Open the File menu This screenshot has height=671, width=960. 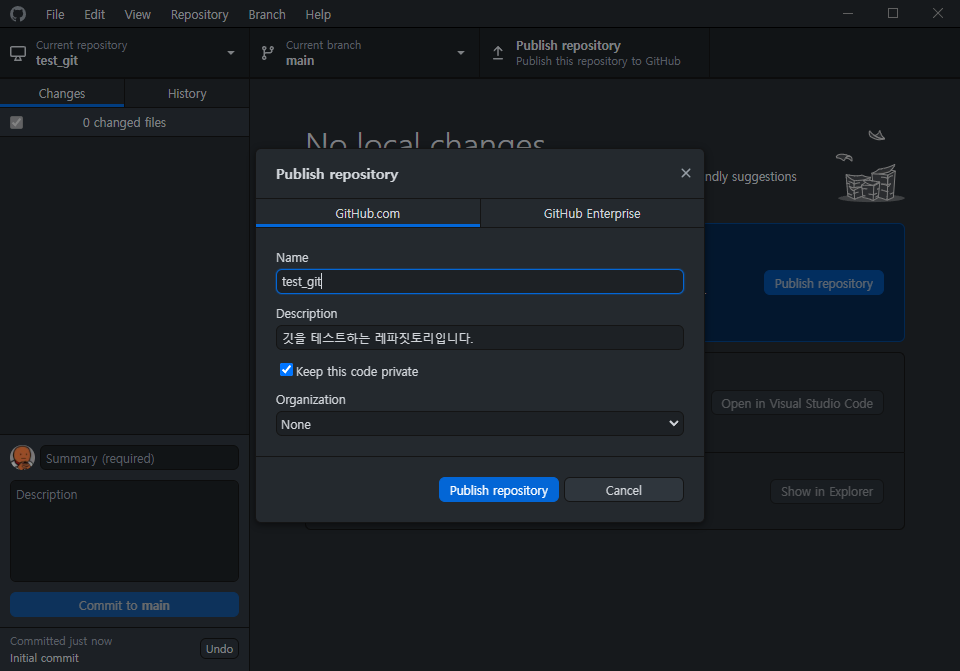tap(55, 14)
